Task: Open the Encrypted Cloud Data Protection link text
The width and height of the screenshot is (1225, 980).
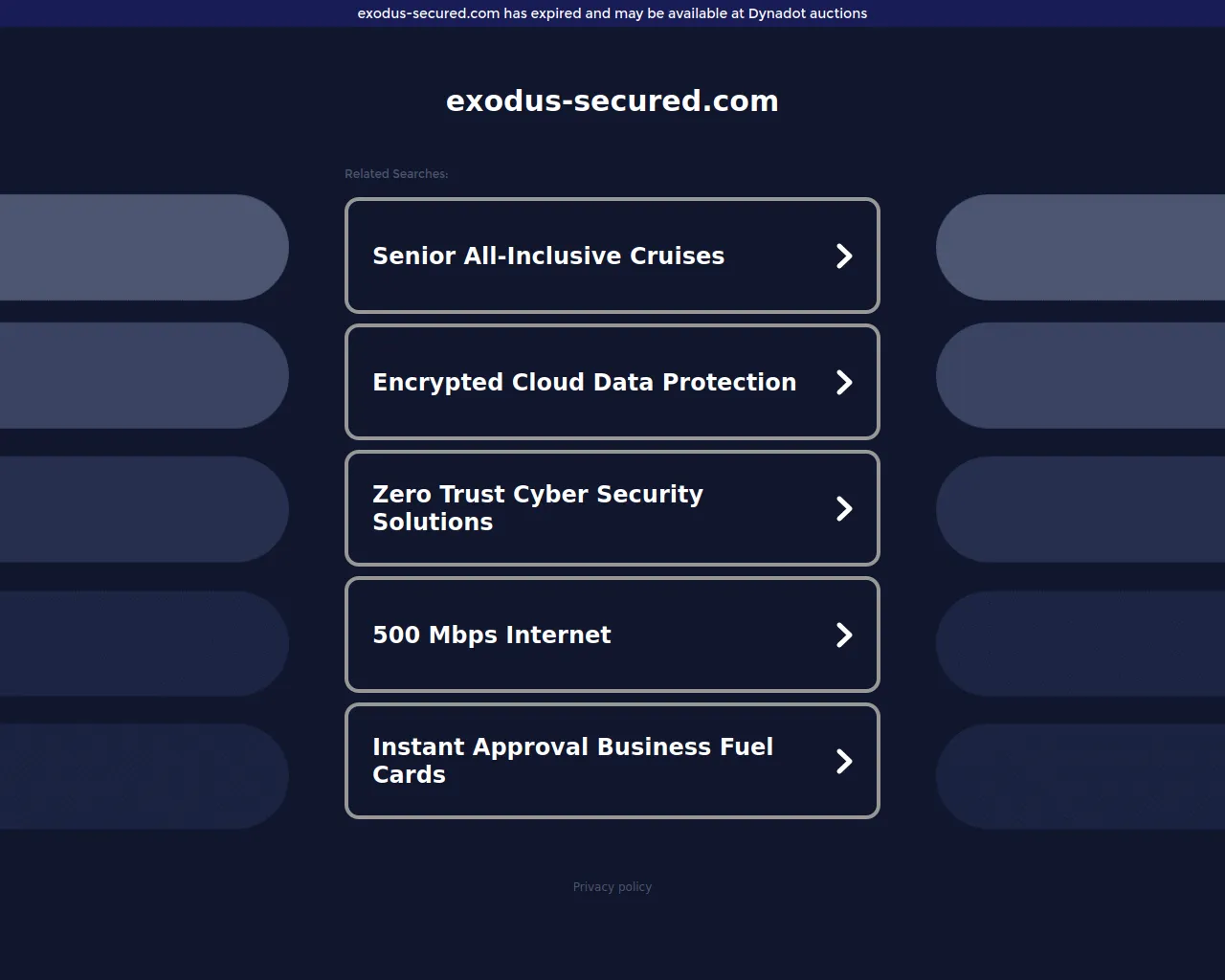Action: 584,383
